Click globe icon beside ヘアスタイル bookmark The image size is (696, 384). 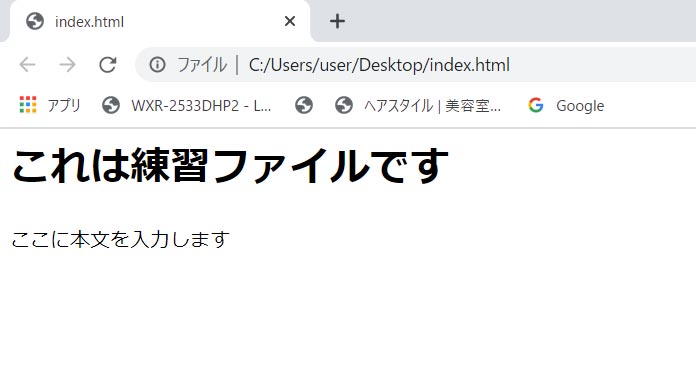344,105
